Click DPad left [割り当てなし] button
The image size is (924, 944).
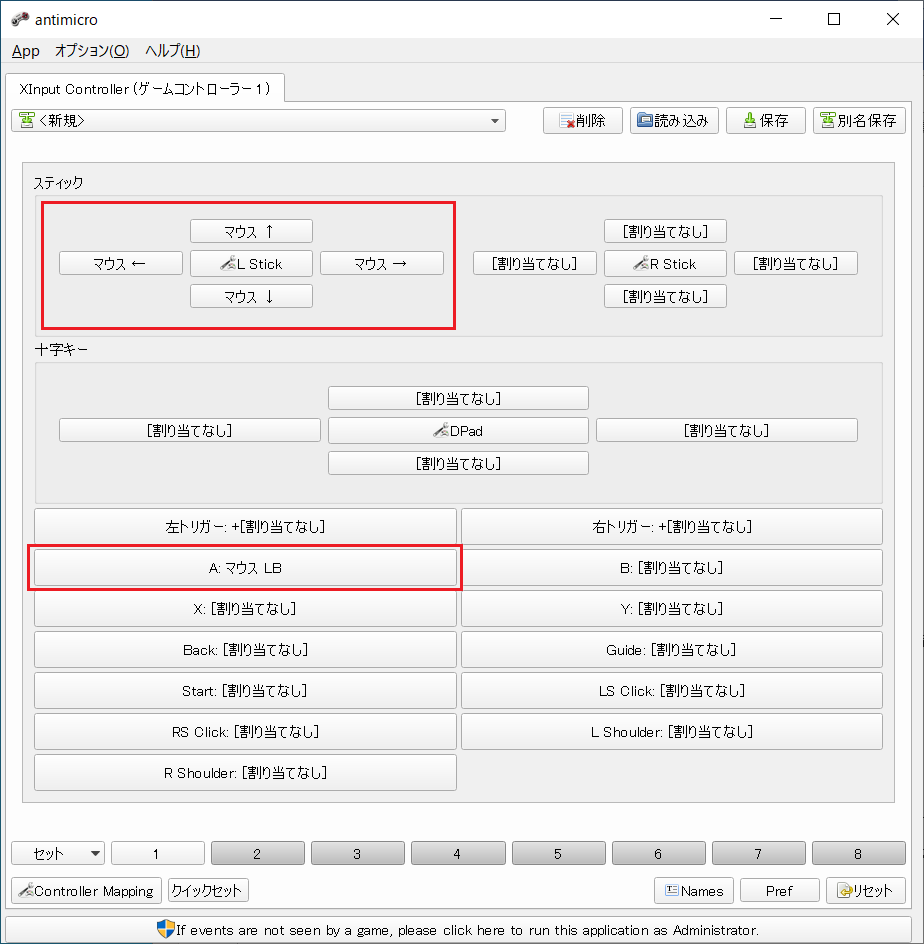pos(190,430)
